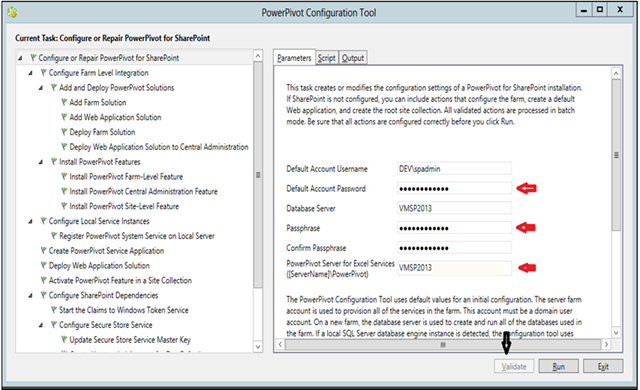Click flag icon beside Install PowerPivot Farm-Level Feature
Viewport: 640px width, 390px height.
pyautogui.click(x=64, y=176)
